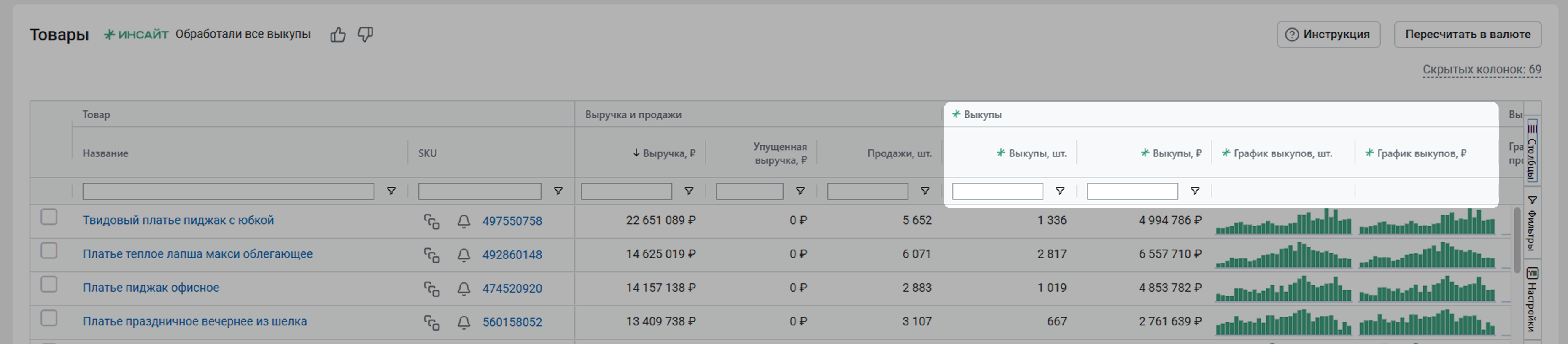Open filter icon for SKU column
Viewport: 1568px width, 344px height.
pos(558,191)
